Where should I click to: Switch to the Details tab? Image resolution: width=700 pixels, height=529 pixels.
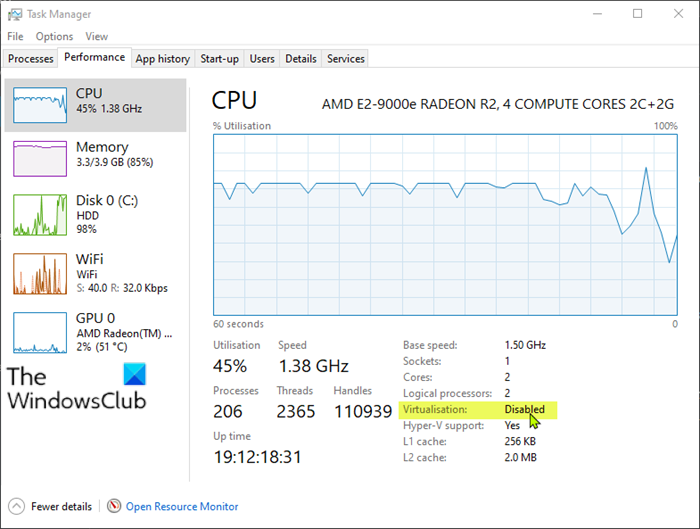(300, 59)
